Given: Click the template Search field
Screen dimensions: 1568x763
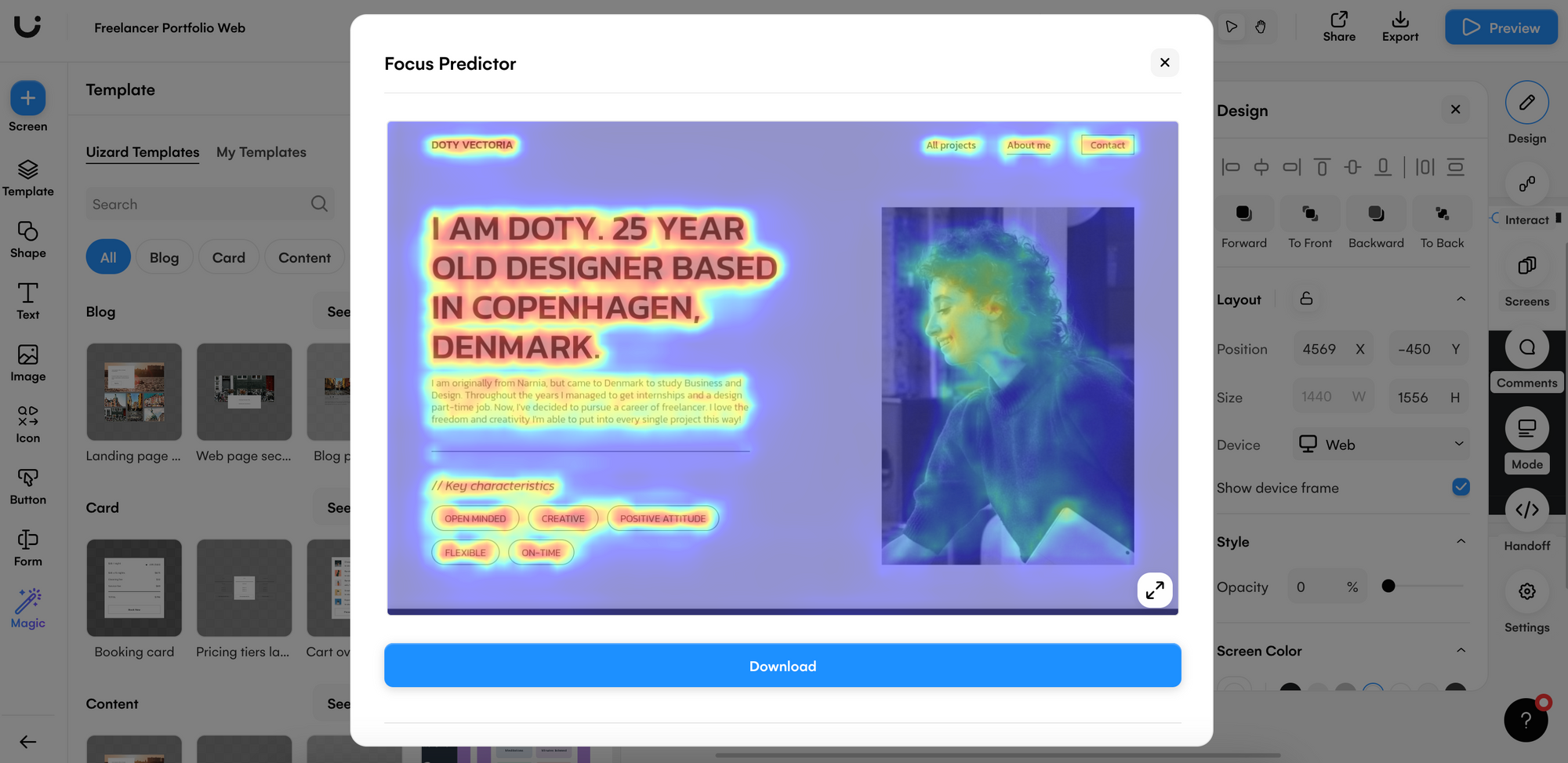Looking at the screenshot, I should click(210, 204).
